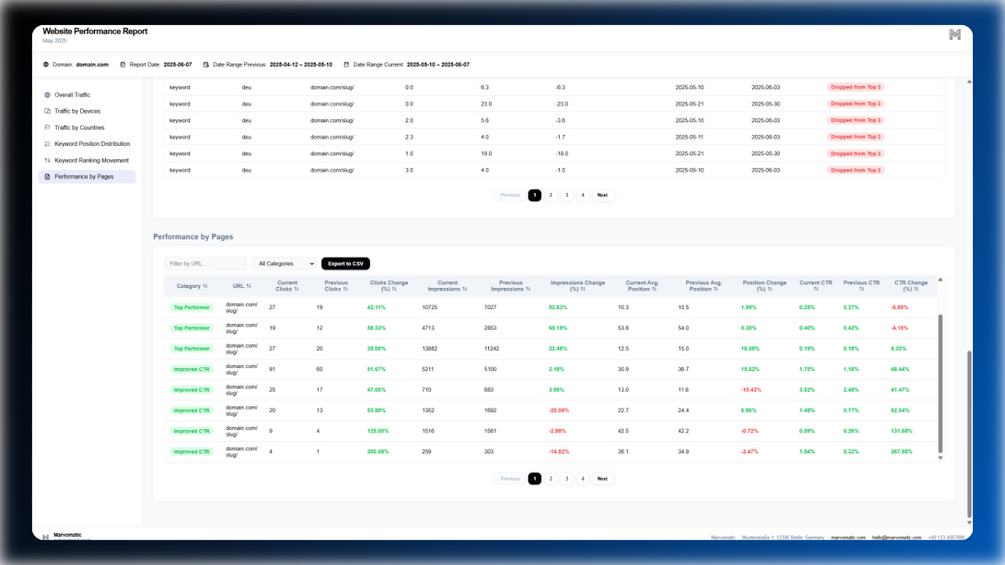Click the sort icon on Previous Avg. Position

(715, 290)
